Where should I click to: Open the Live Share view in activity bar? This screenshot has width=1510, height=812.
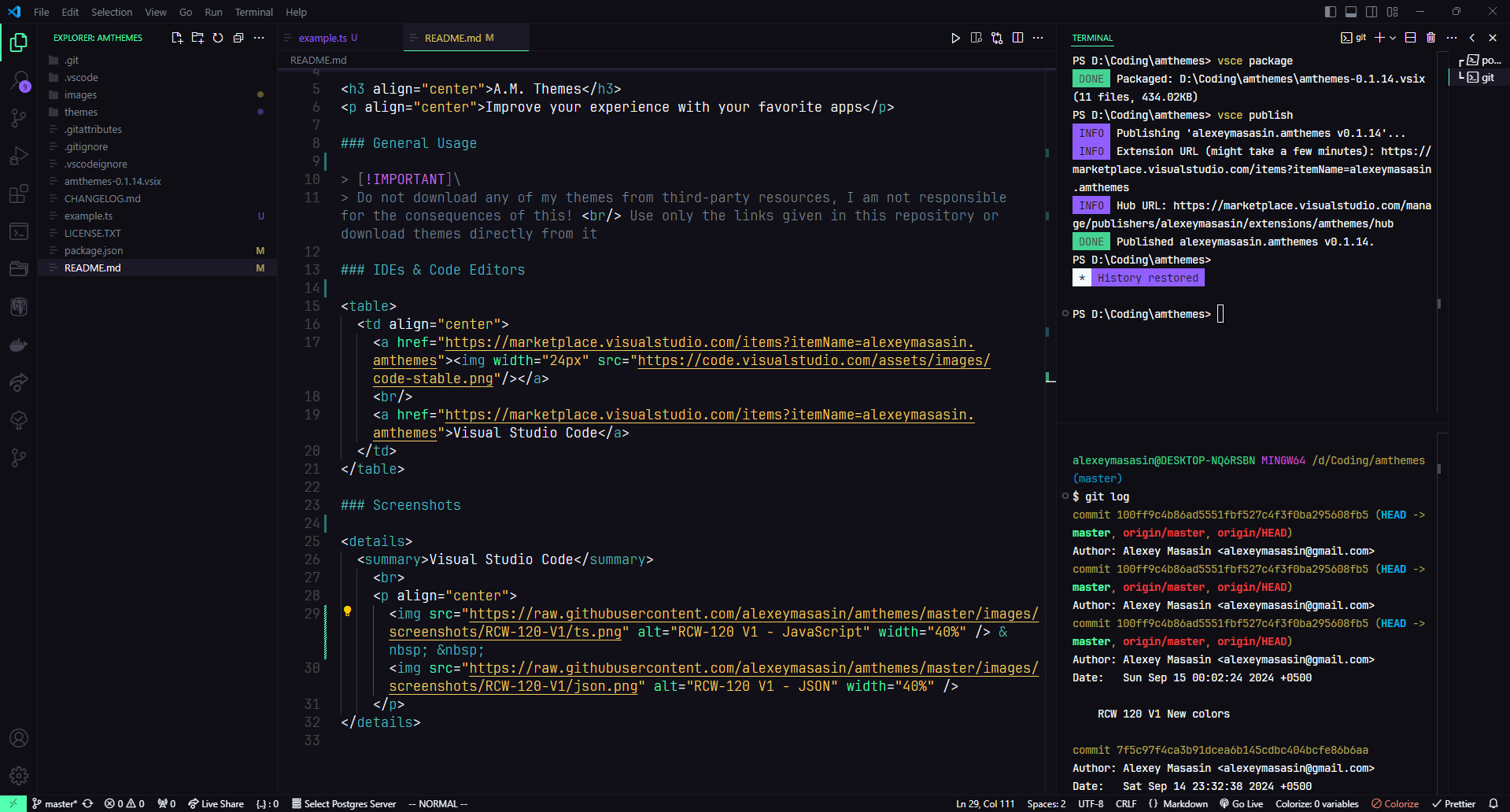pos(19,382)
